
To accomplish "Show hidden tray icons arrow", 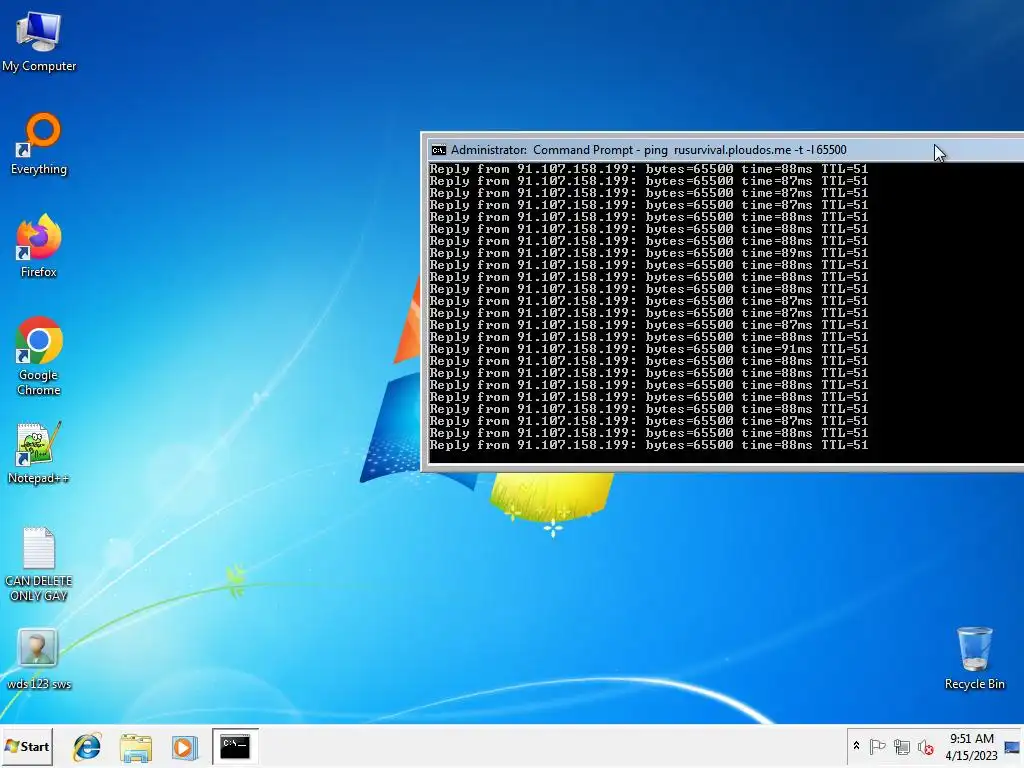I will (x=856, y=746).
